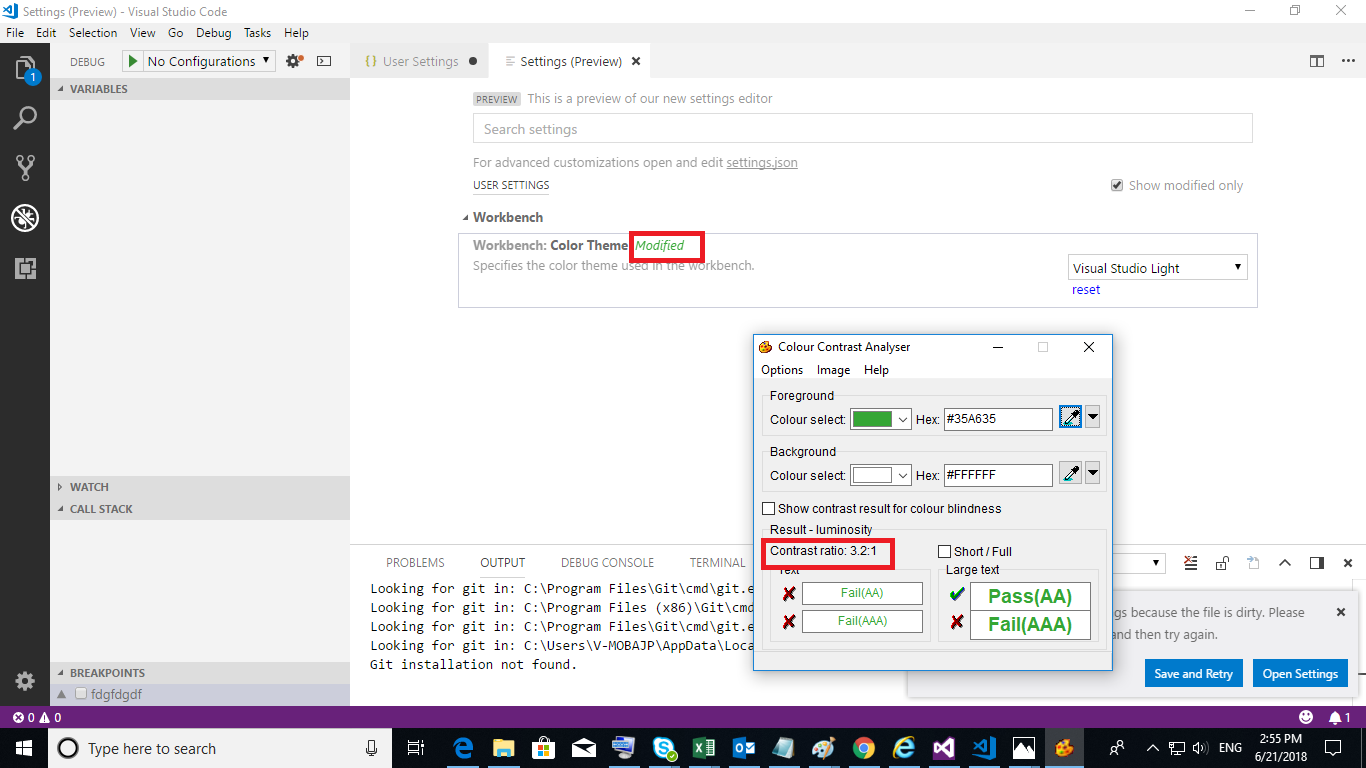The width and height of the screenshot is (1366, 768).
Task: Click the Open Settings button
Action: point(1300,673)
